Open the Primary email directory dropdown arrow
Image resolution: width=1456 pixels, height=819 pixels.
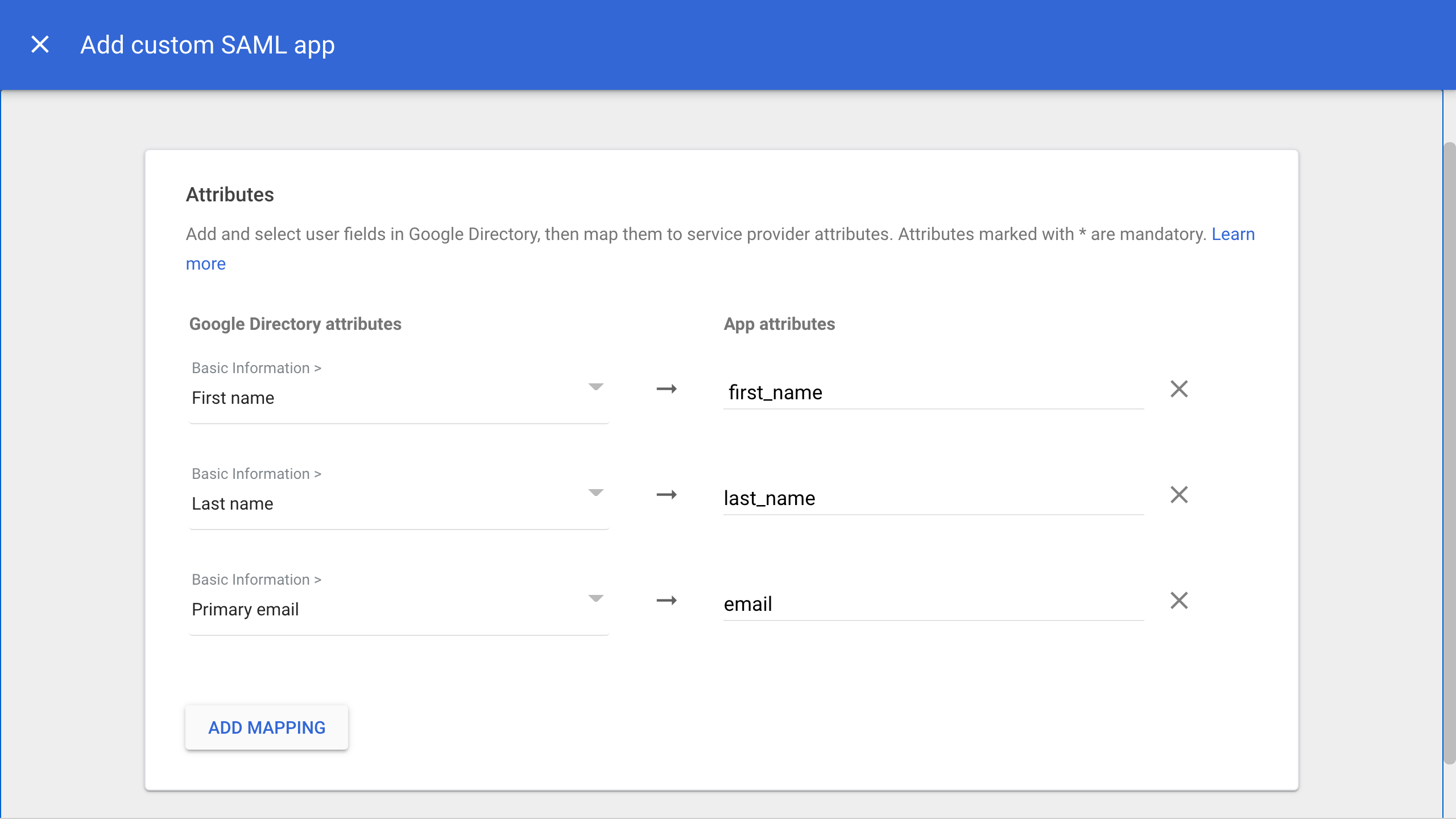[595, 599]
